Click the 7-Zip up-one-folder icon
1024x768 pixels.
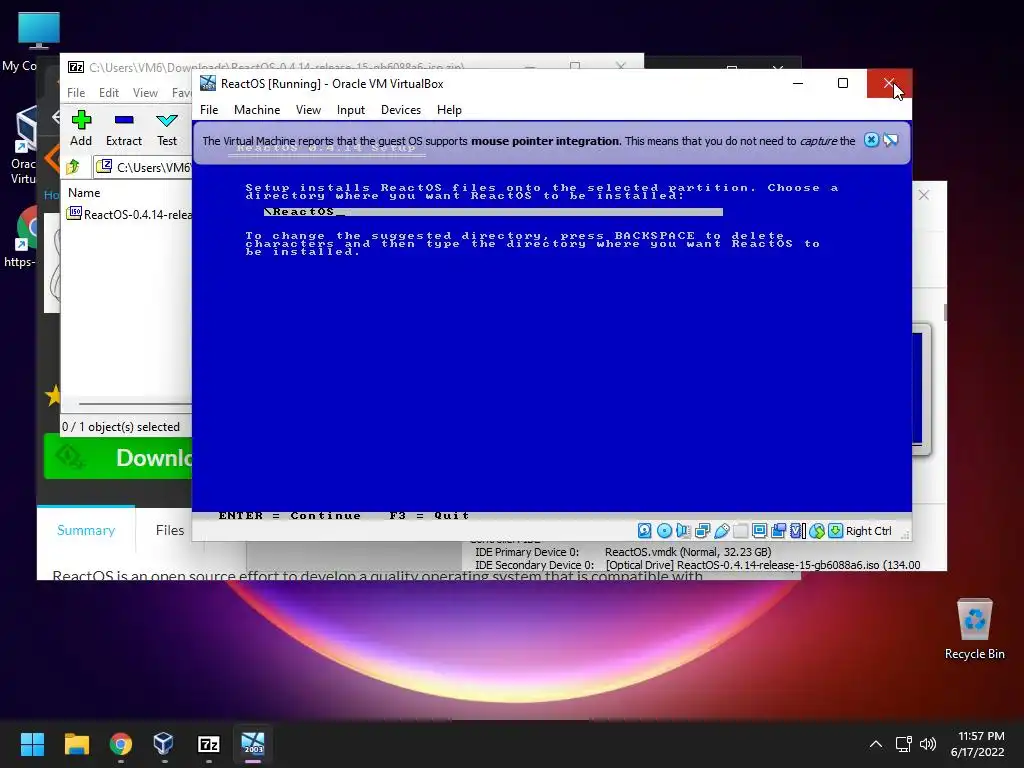pos(73,167)
